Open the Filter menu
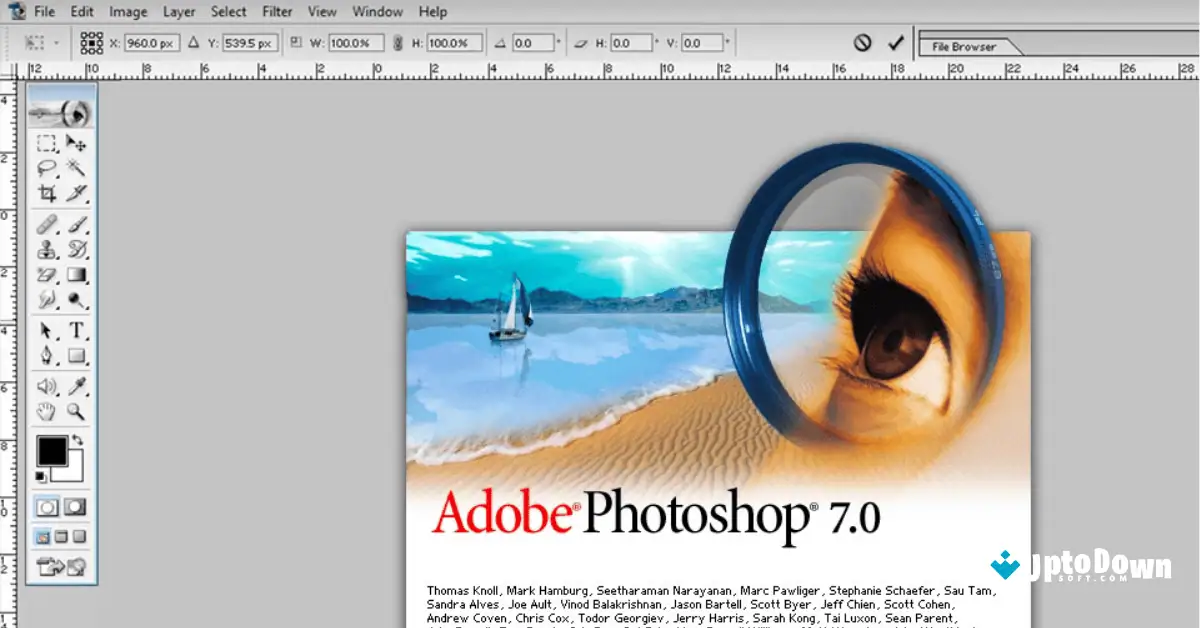Screen dimensions: 1200x628 [x=276, y=12]
